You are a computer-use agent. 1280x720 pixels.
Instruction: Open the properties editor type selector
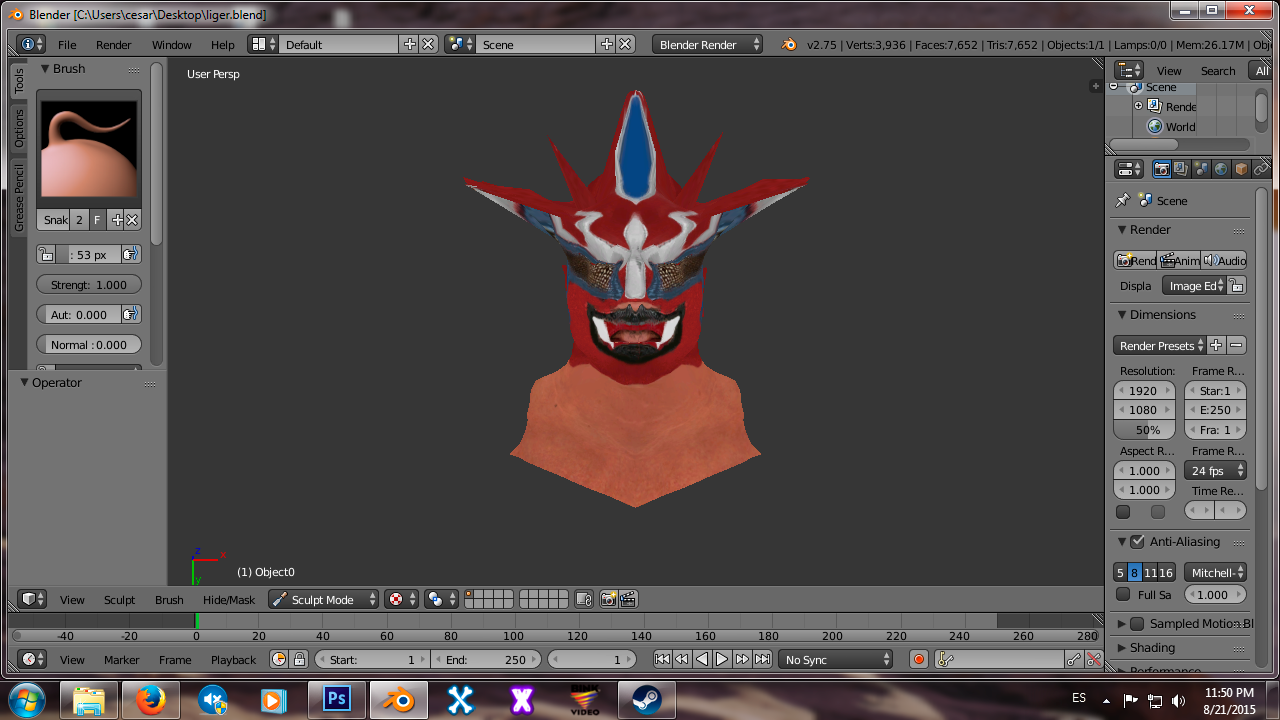pyautogui.click(x=1129, y=169)
